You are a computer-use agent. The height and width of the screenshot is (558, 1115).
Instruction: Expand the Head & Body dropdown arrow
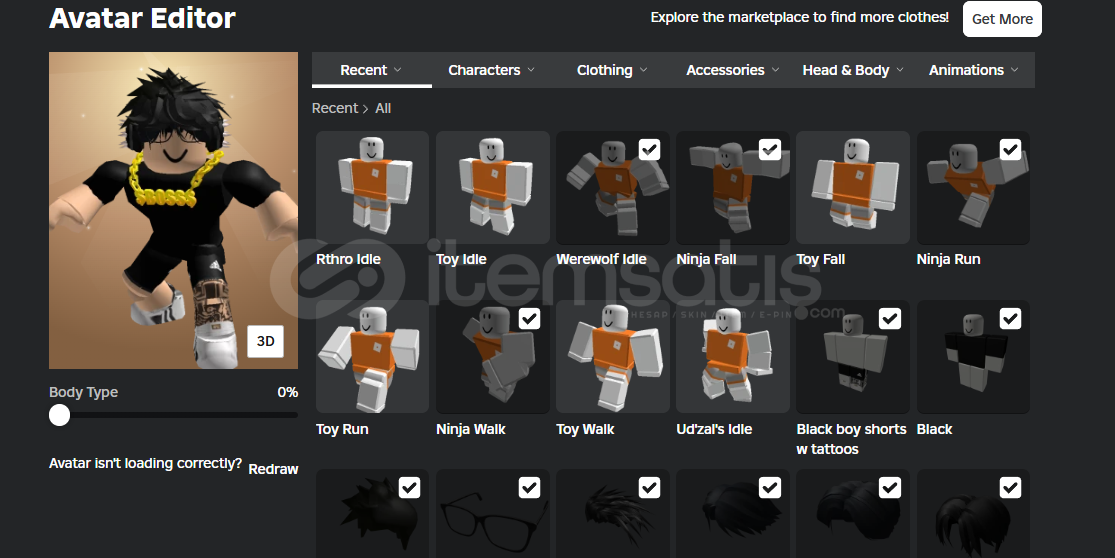[x=900, y=70]
